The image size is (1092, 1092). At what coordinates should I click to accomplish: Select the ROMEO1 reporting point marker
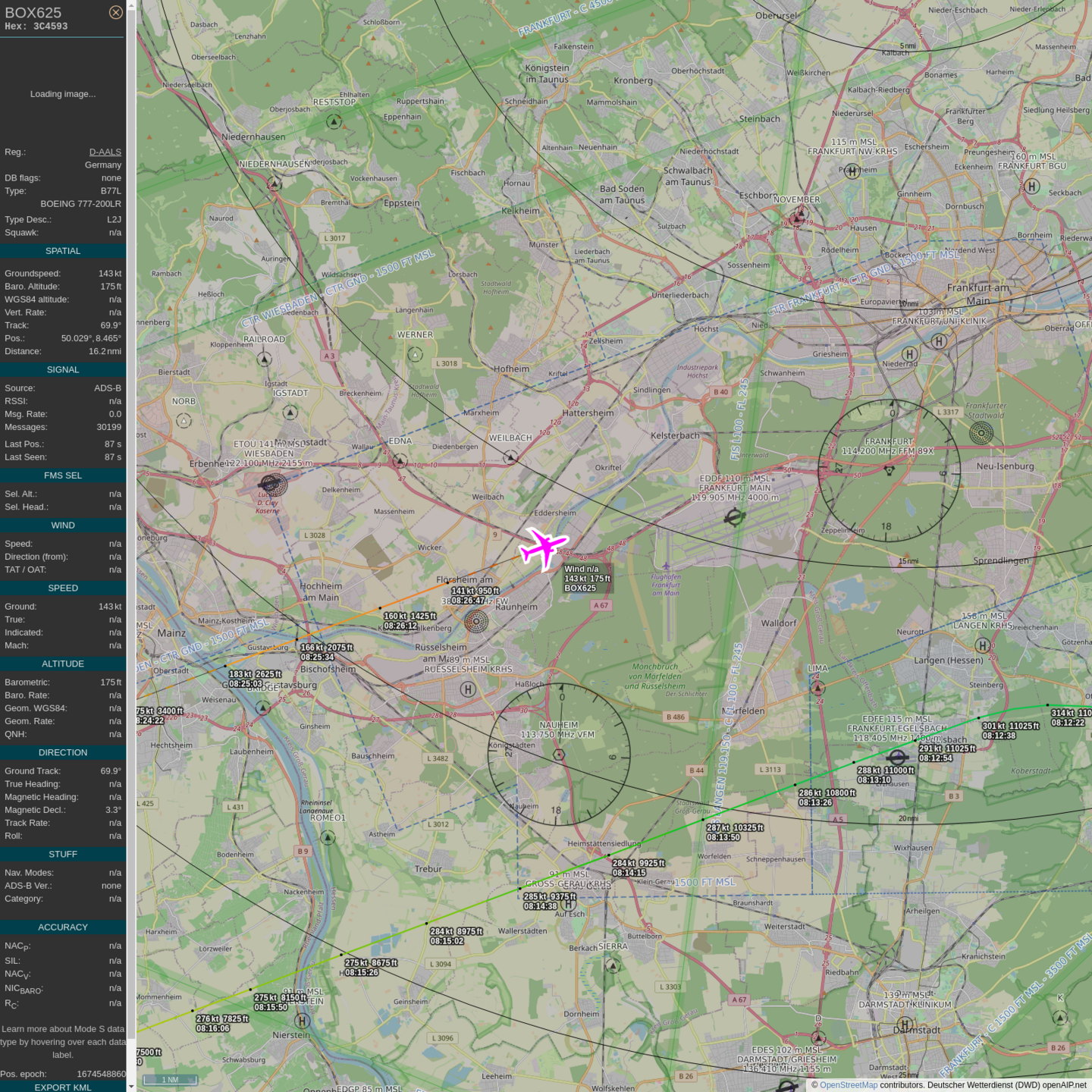[328, 837]
